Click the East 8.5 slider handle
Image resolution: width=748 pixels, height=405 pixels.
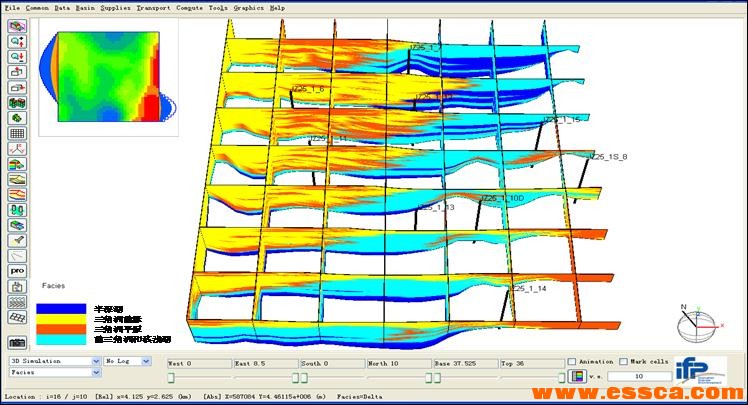click(x=297, y=378)
